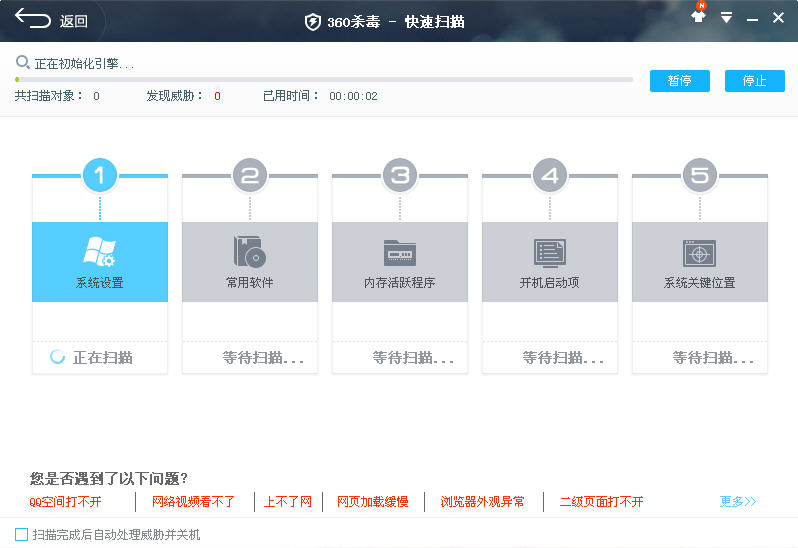Click the 常用软件 label
This screenshot has width=798, height=548.
point(249,283)
